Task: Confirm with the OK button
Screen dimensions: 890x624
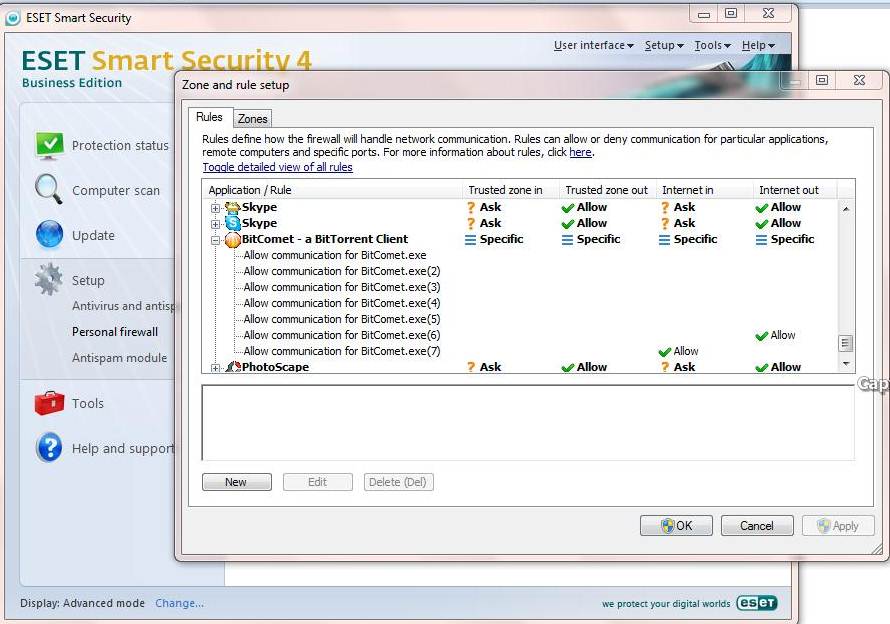Action: pyautogui.click(x=676, y=526)
